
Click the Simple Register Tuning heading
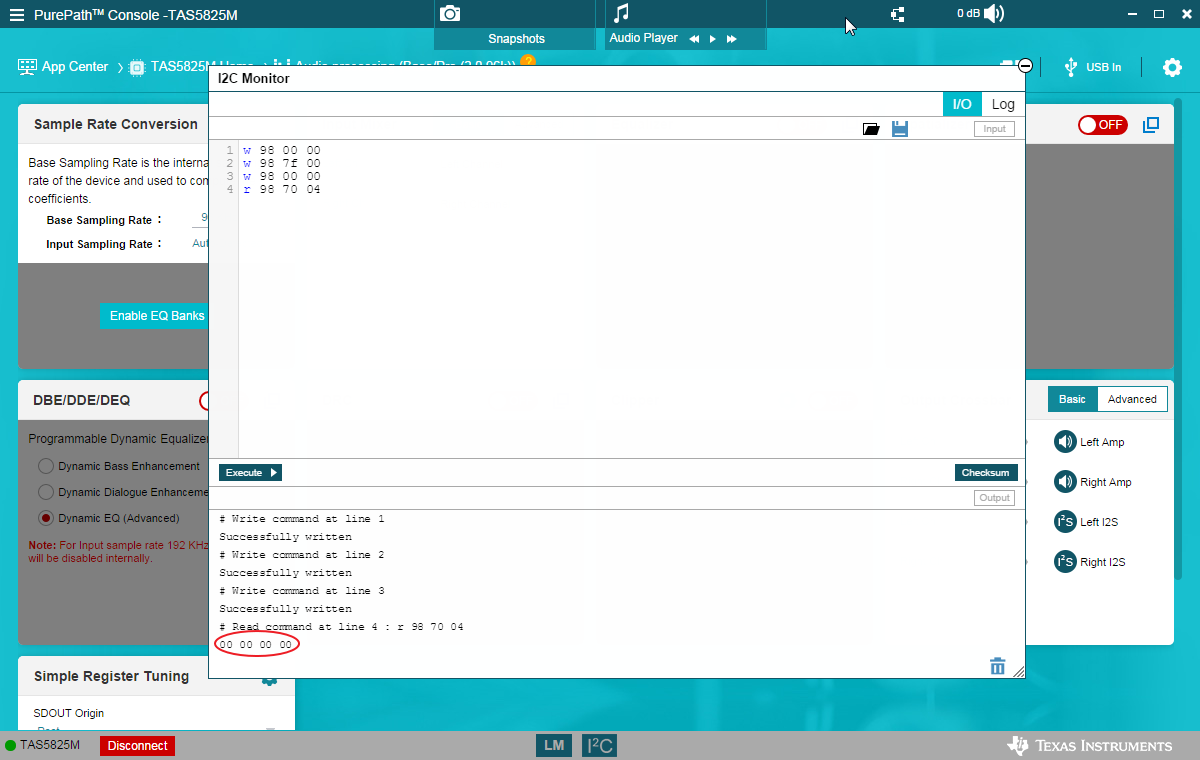(111, 676)
